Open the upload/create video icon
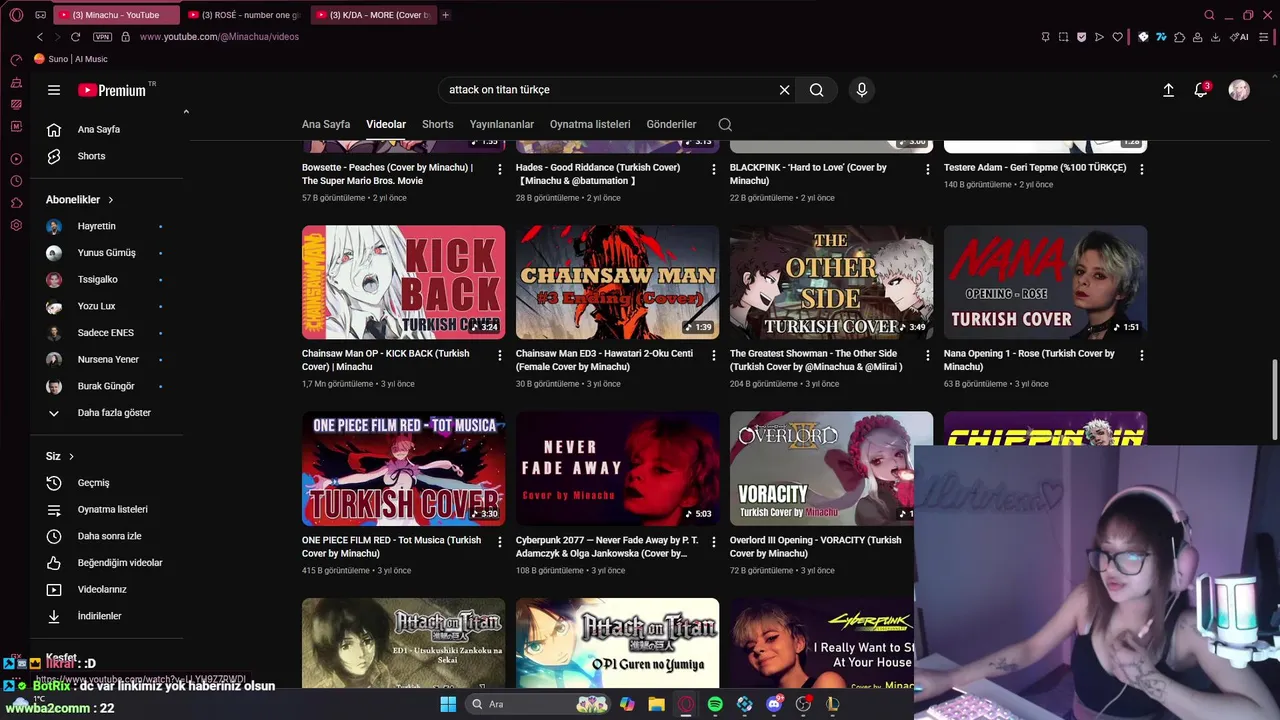Screen dimensions: 1280x720 pyautogui.click(x=1168, y=90)
